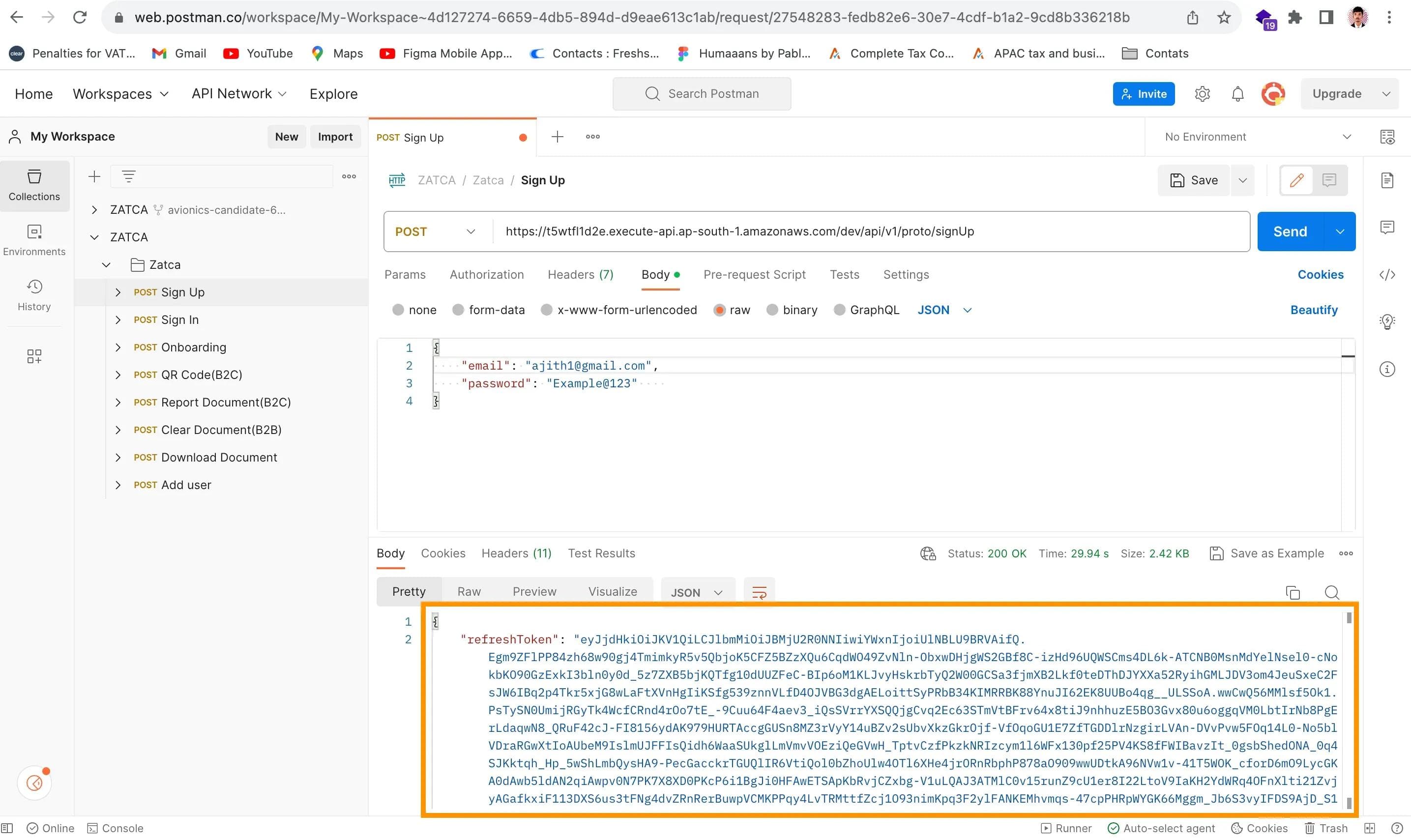1411x840 pixels.
Task: Click the search response magnifier icon
Action: (x=1332, y=593)
